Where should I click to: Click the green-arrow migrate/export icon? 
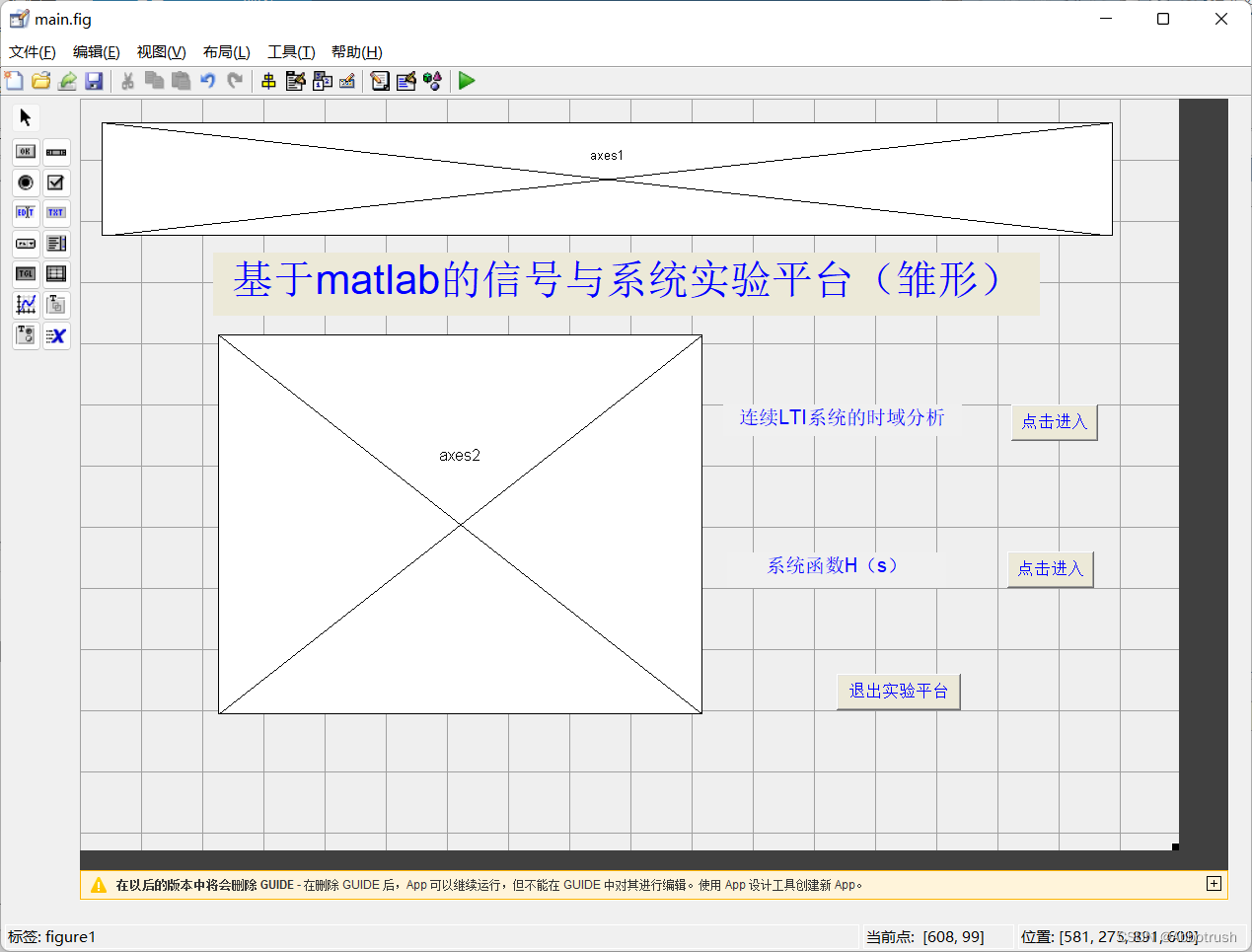coord(67,81)
